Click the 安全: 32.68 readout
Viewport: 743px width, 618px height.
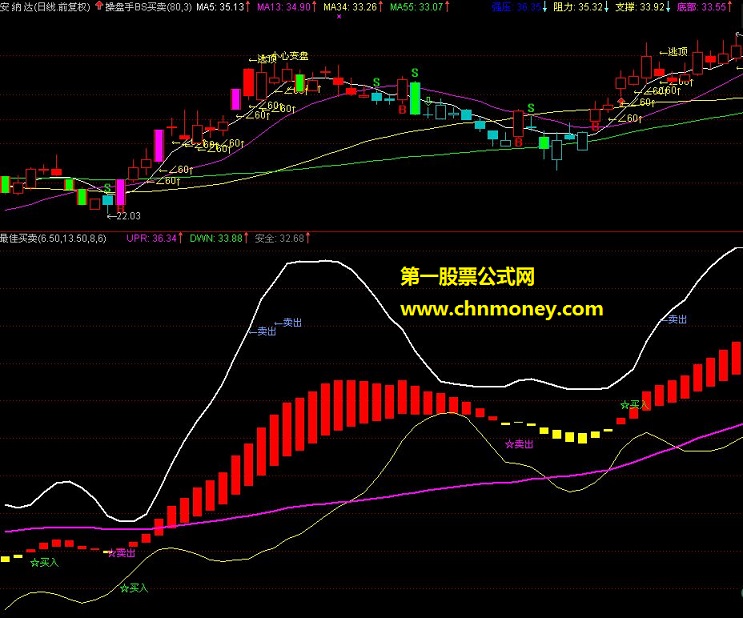coord(282,238)
